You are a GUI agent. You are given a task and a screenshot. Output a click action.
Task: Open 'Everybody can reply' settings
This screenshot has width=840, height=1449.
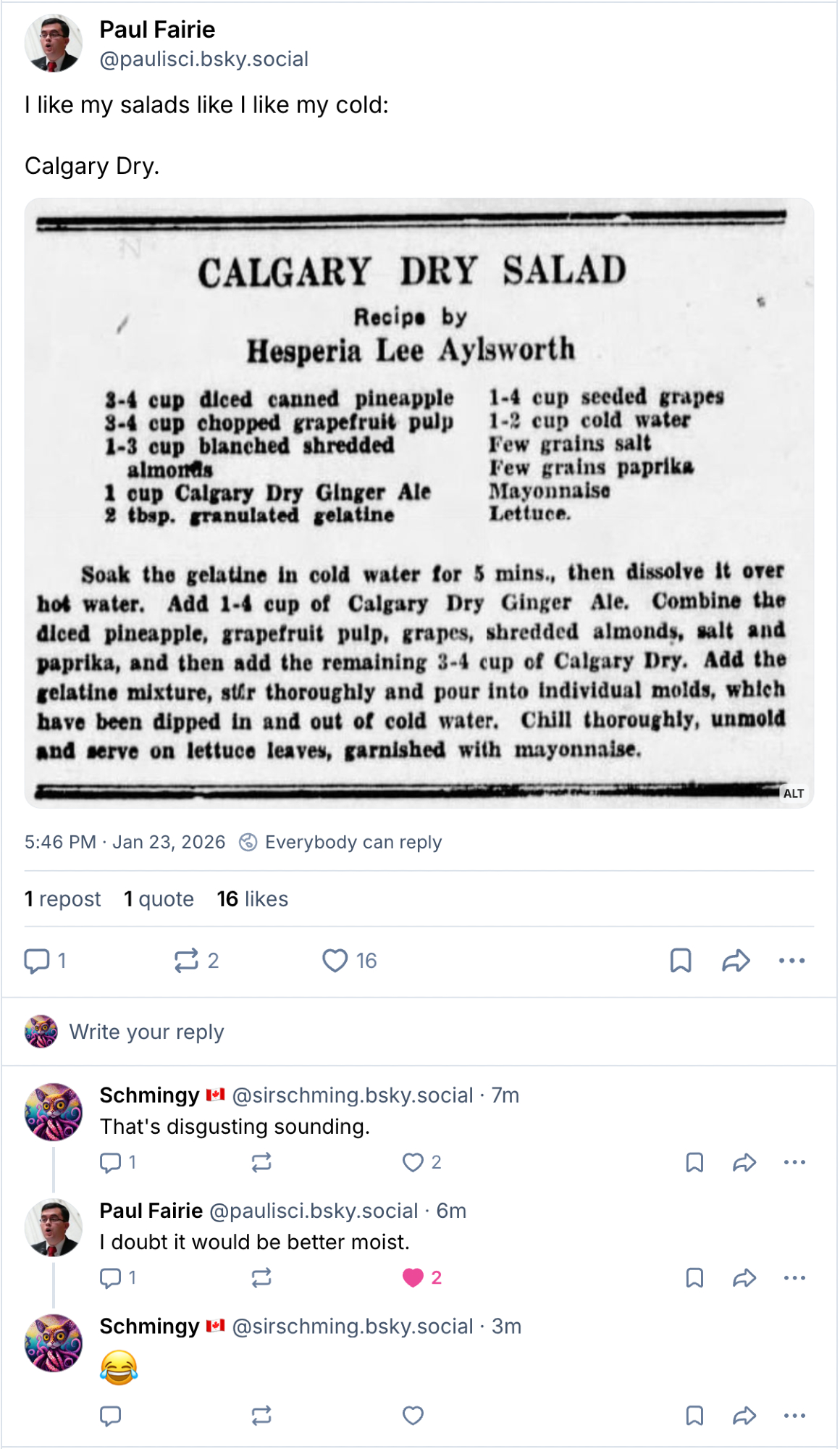(x=342, y=842)
